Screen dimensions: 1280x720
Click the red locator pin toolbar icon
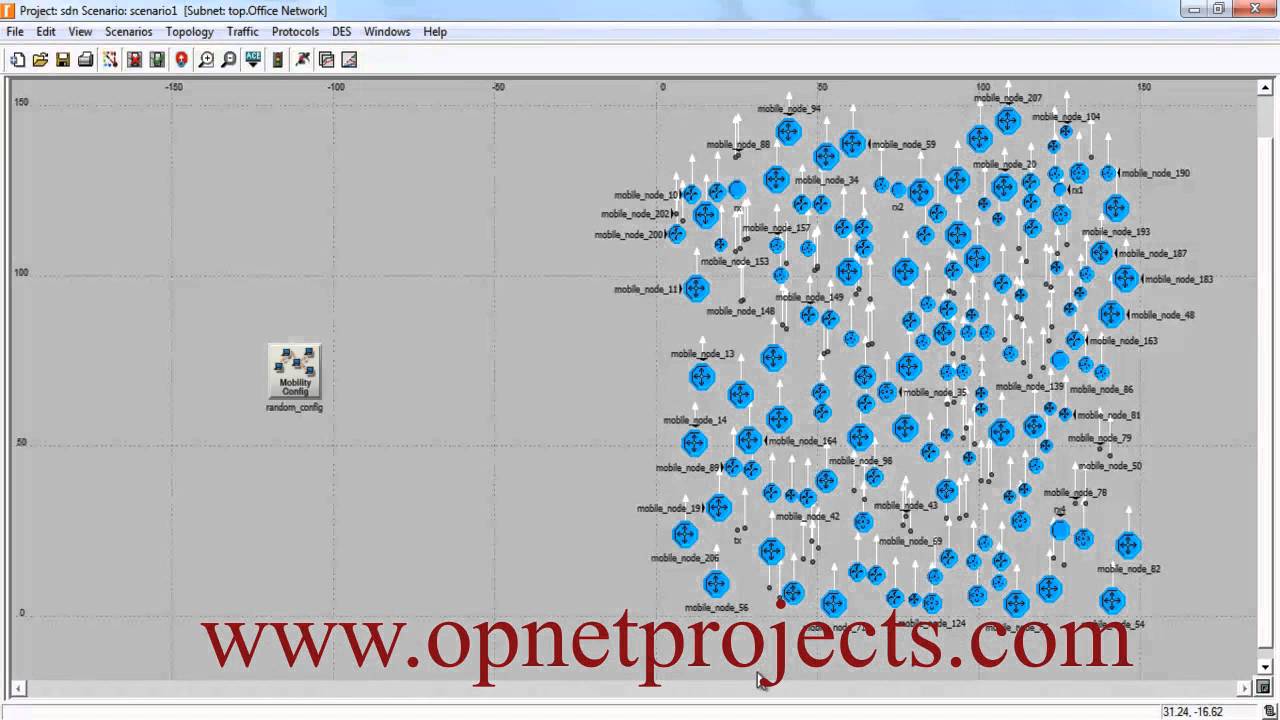pyautogui.click(x=181, y=60)
